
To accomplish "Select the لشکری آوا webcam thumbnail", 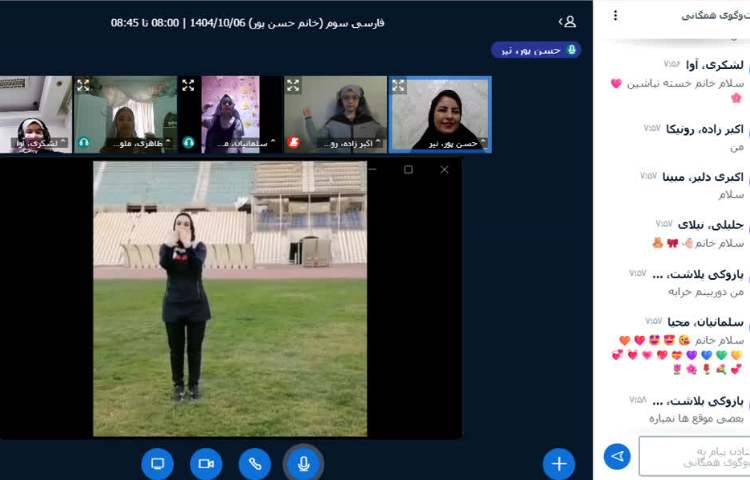I will pyautogui.click(x=35, y=114).
